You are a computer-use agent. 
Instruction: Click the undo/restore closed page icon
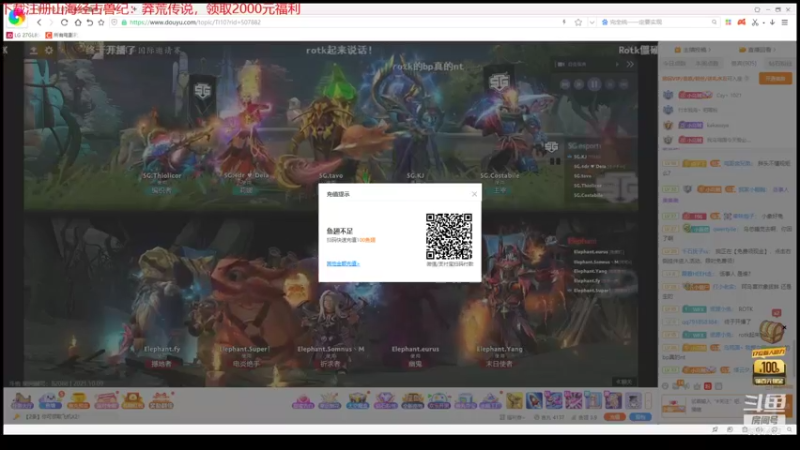coord(90,22)
